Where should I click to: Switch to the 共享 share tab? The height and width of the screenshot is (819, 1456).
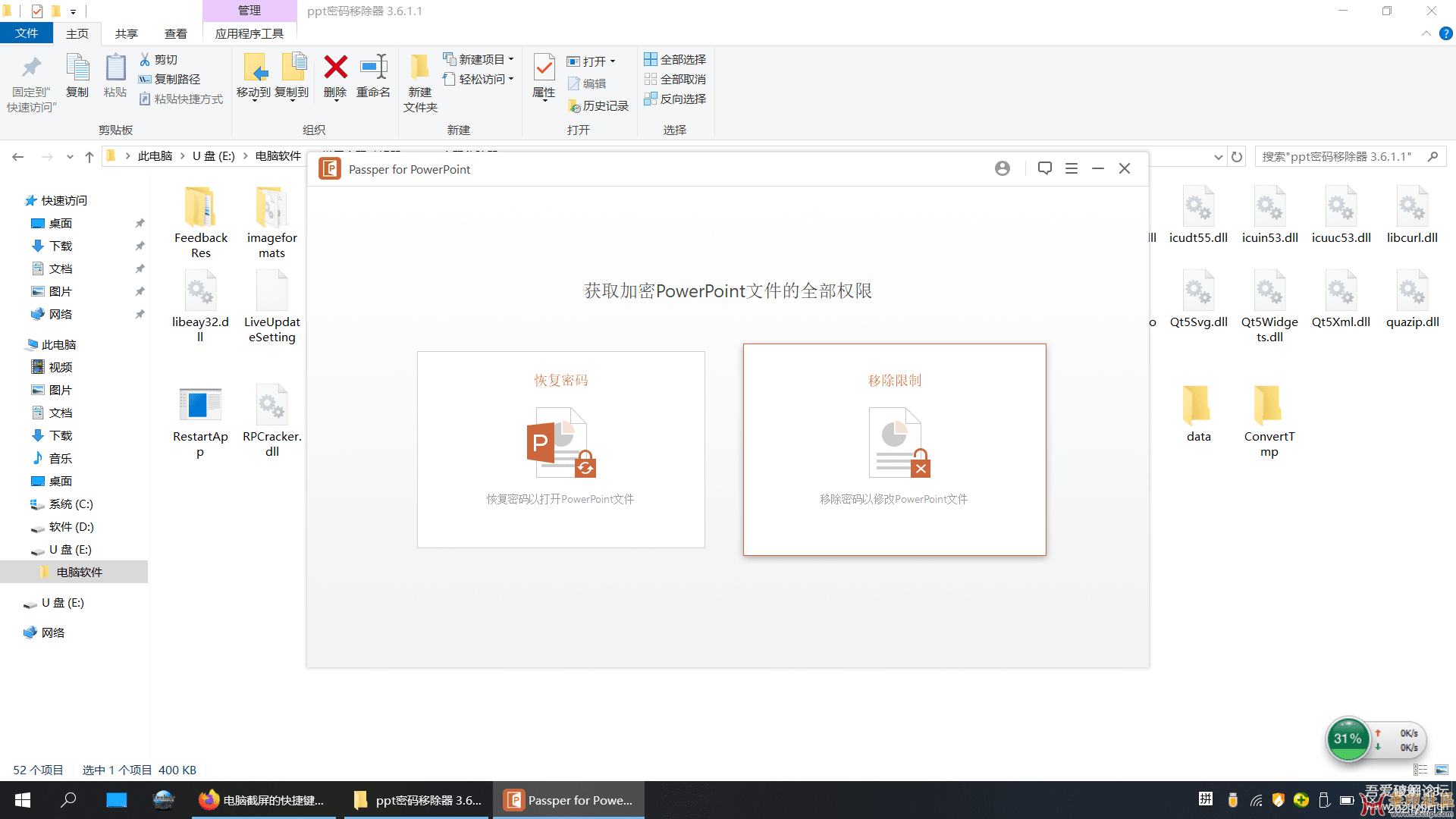click(127, 33)
